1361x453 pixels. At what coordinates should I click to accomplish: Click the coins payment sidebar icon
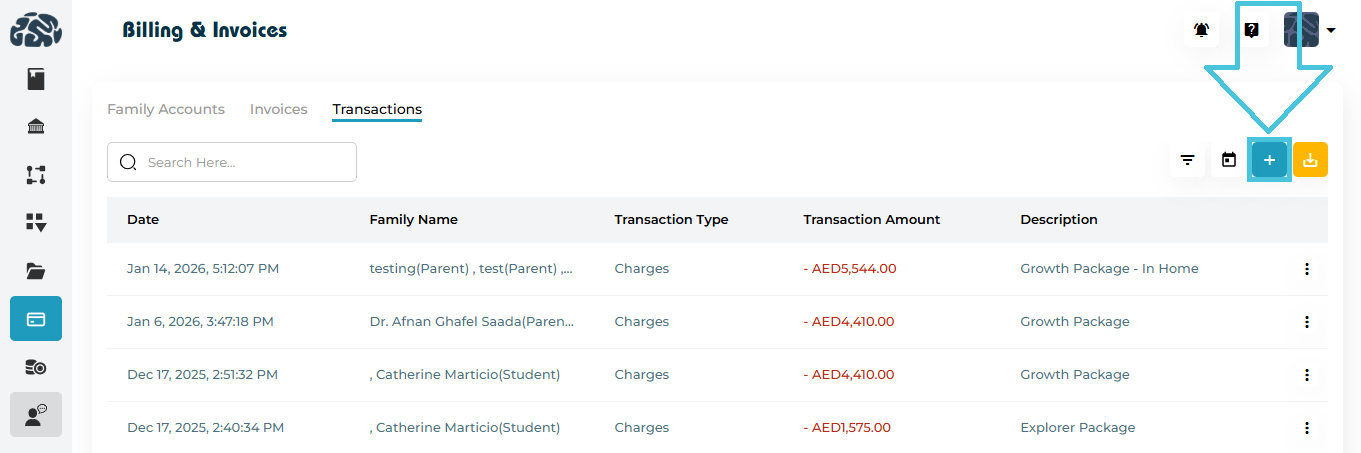click(36, 367)
